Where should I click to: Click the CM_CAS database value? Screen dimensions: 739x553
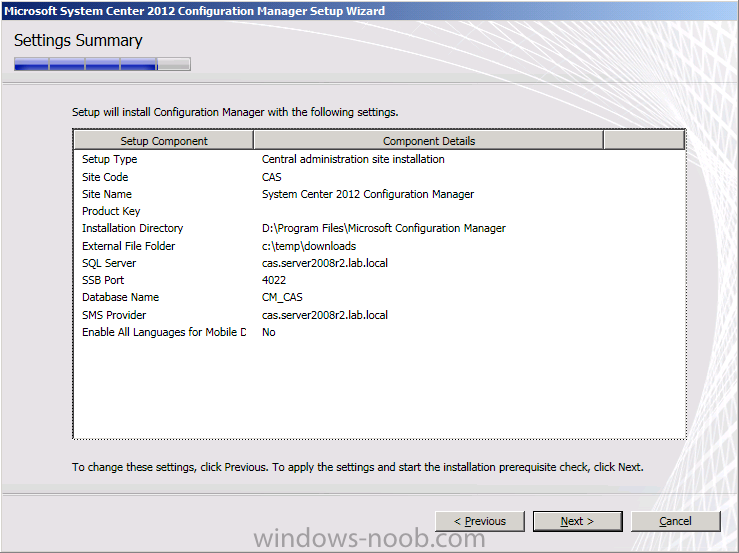coord(282,297)
